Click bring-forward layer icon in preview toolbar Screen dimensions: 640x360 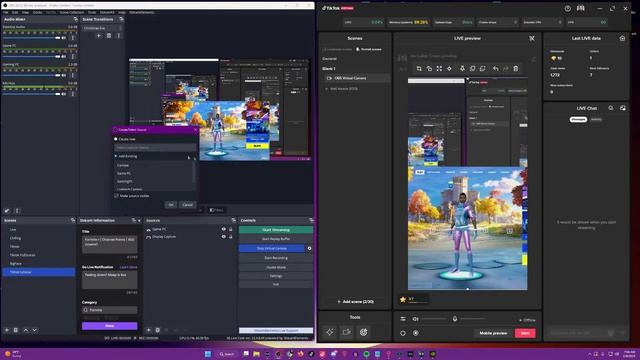click(x=472, y=69)
